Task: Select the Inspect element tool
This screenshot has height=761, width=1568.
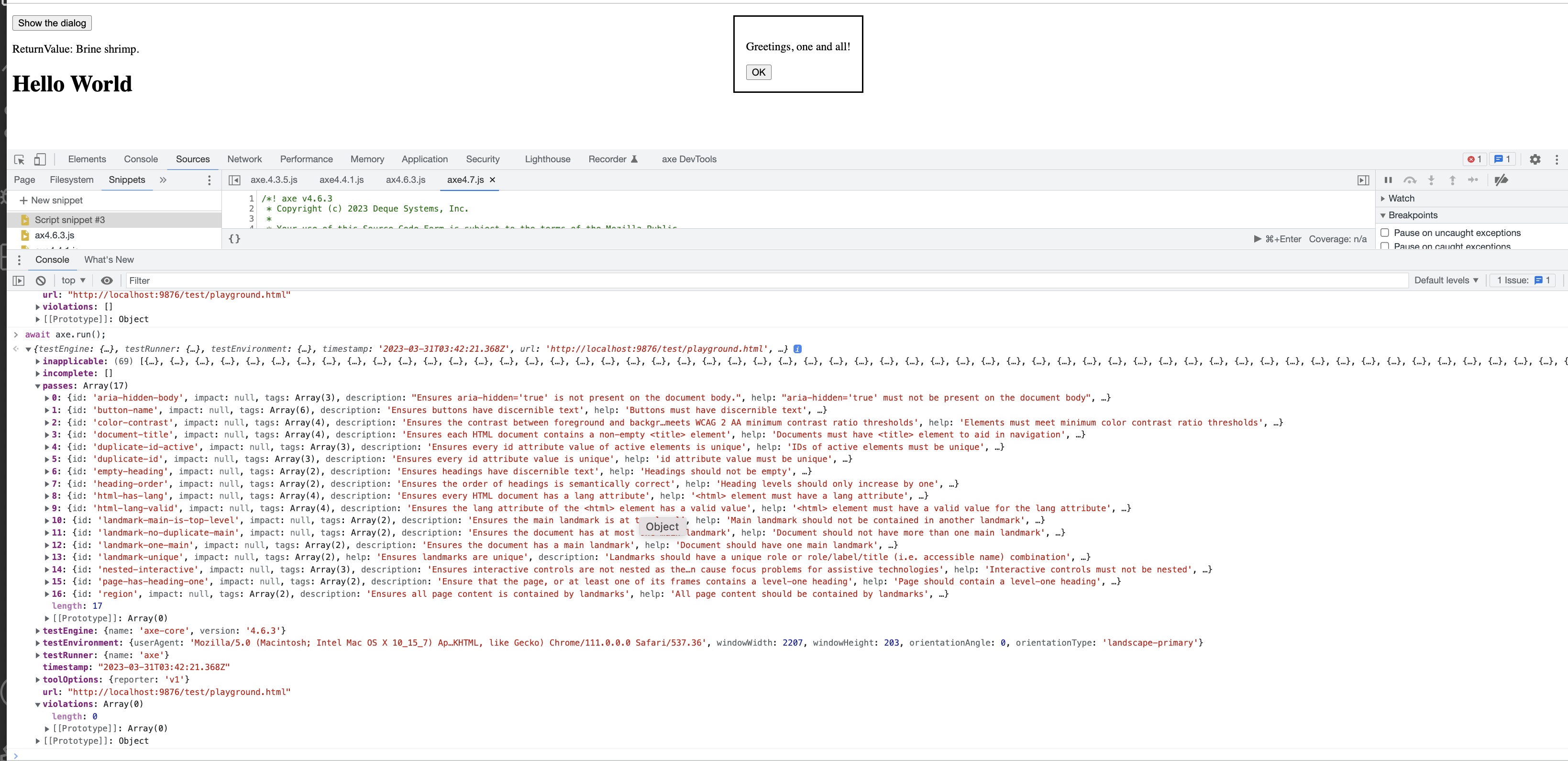Action: coord(18,159)
